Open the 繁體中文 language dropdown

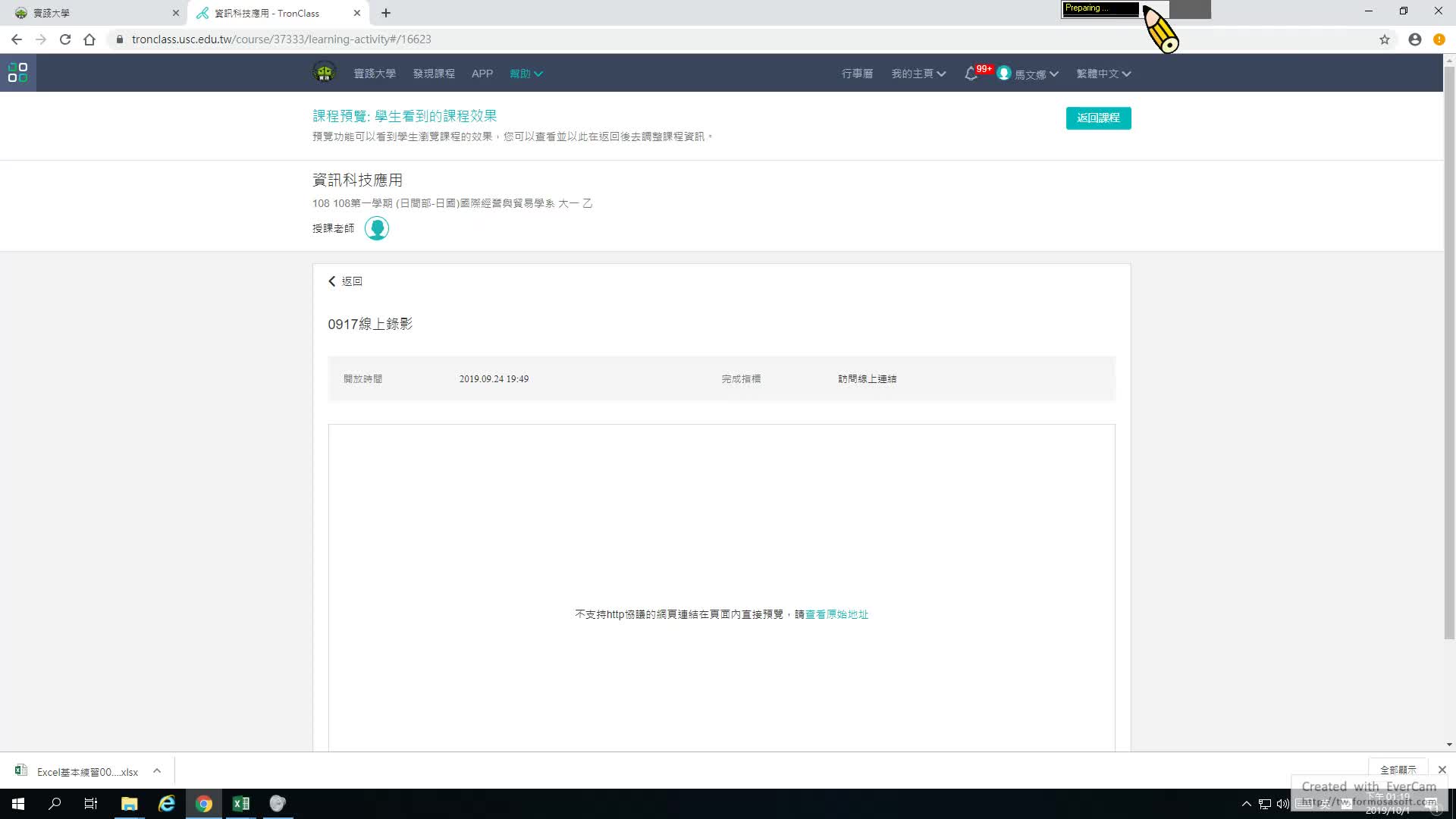coord(1103,74)
